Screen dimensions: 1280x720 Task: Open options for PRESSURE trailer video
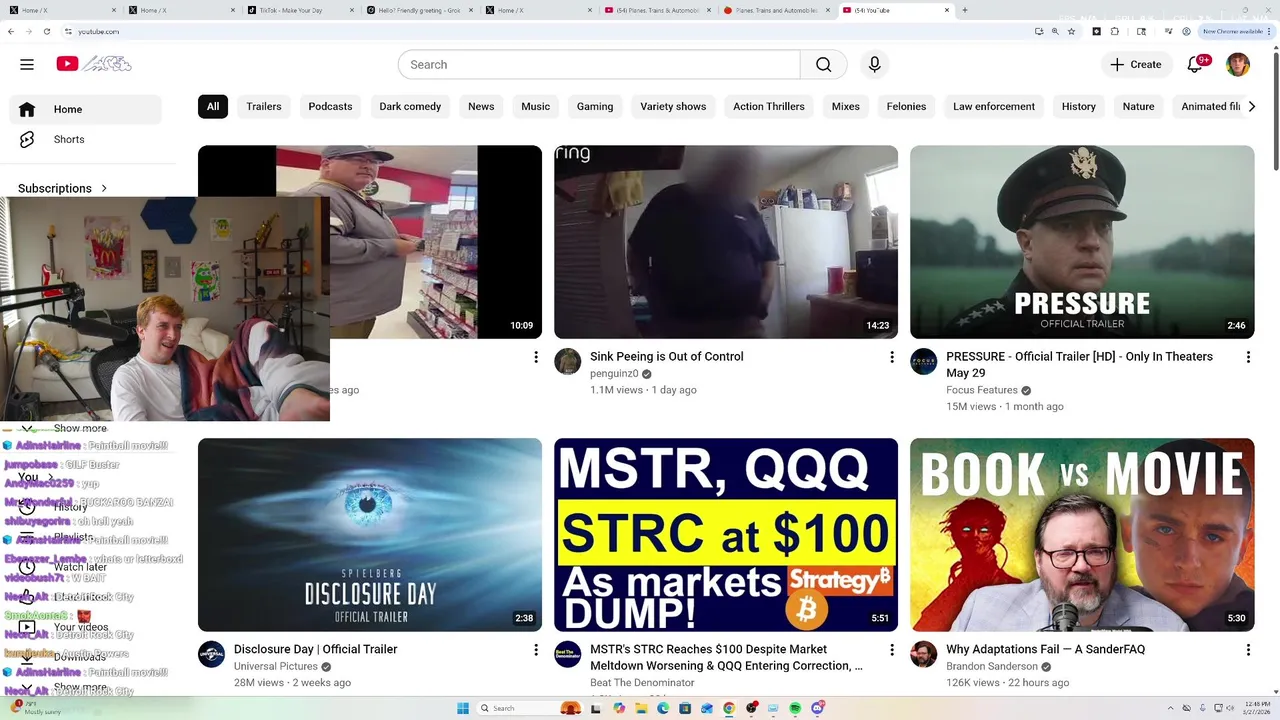(x=1248, y=357)
